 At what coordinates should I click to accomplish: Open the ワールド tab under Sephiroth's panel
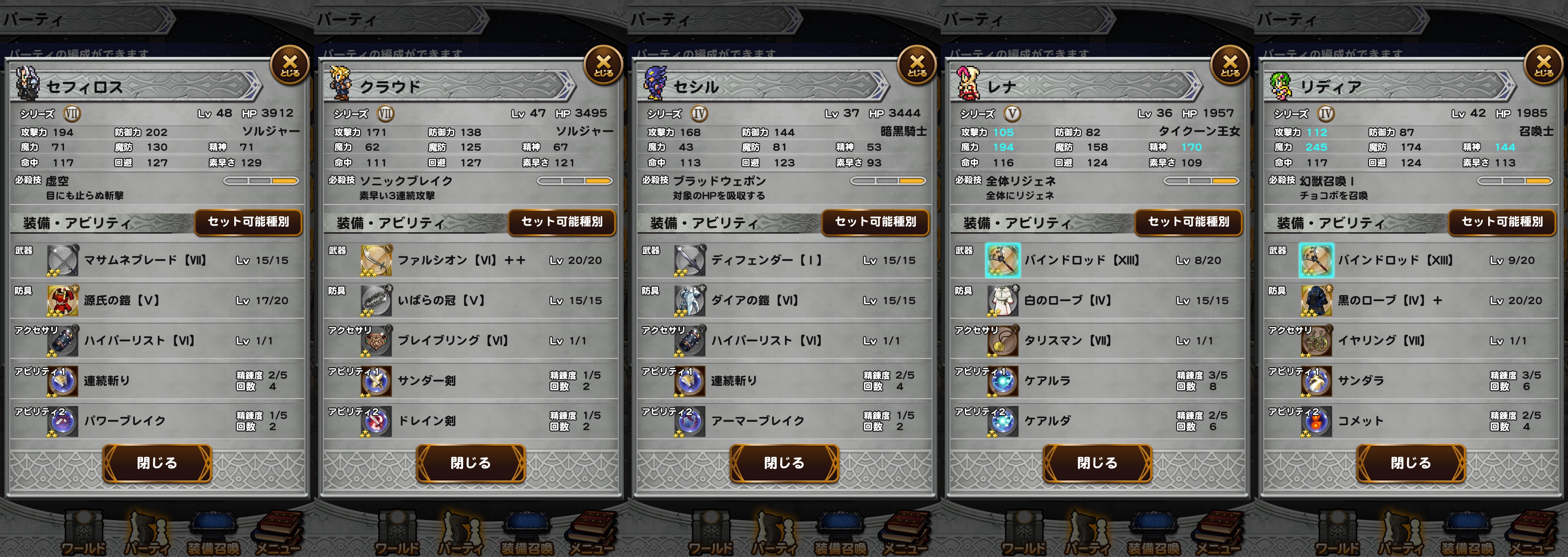84,532
